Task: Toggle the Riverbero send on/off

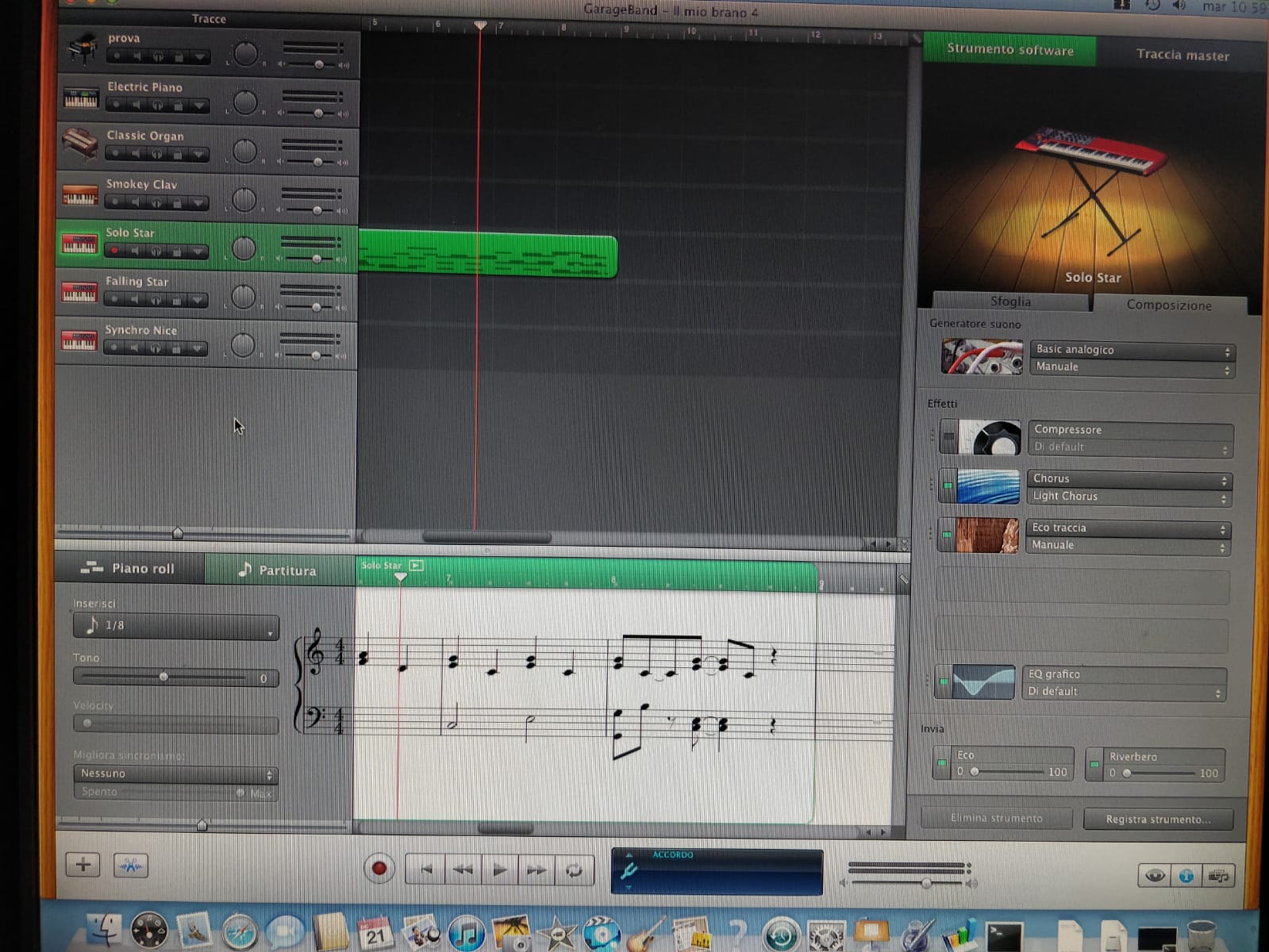Action: click(1094, 764)
